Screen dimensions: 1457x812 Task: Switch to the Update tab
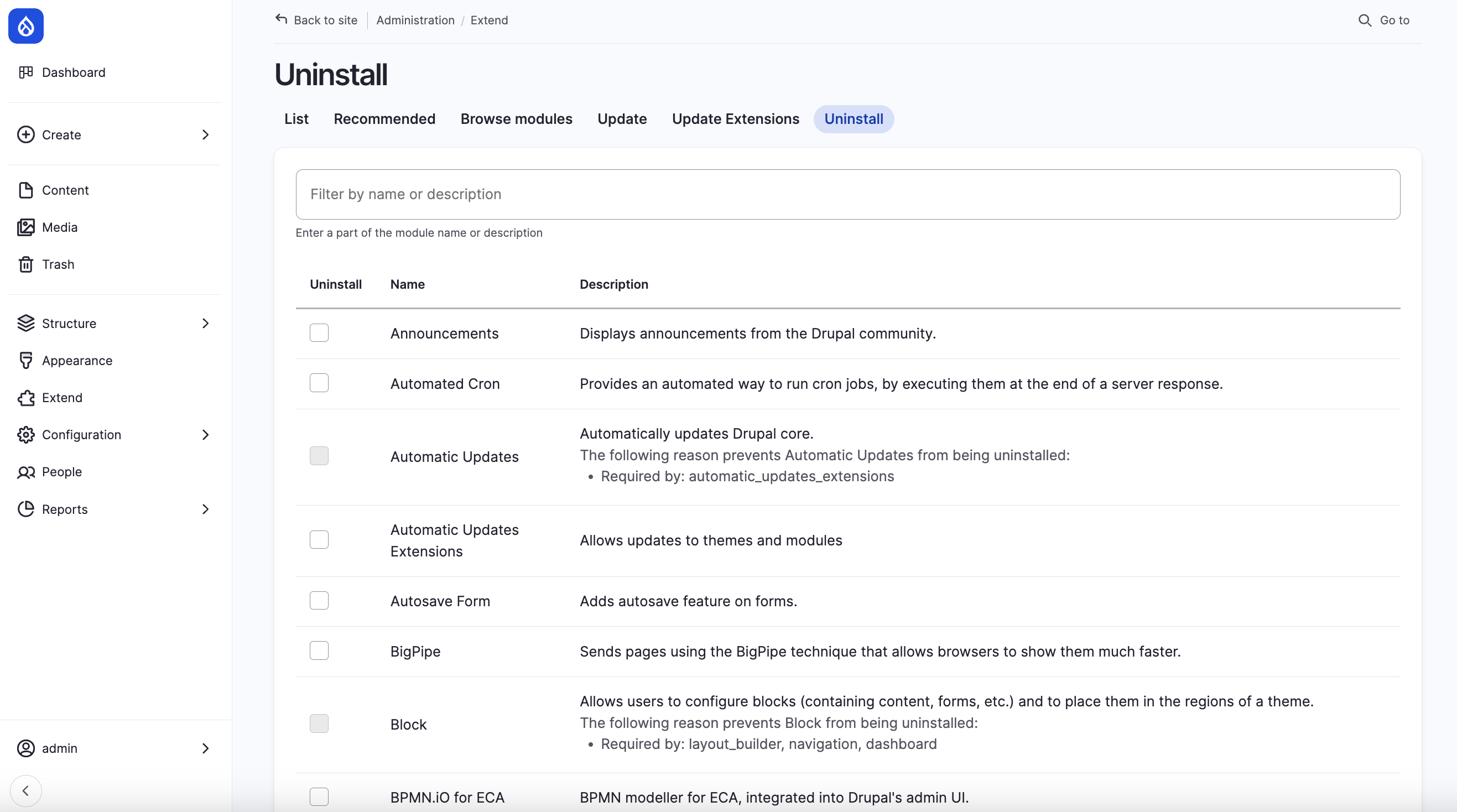coord(622,119)
